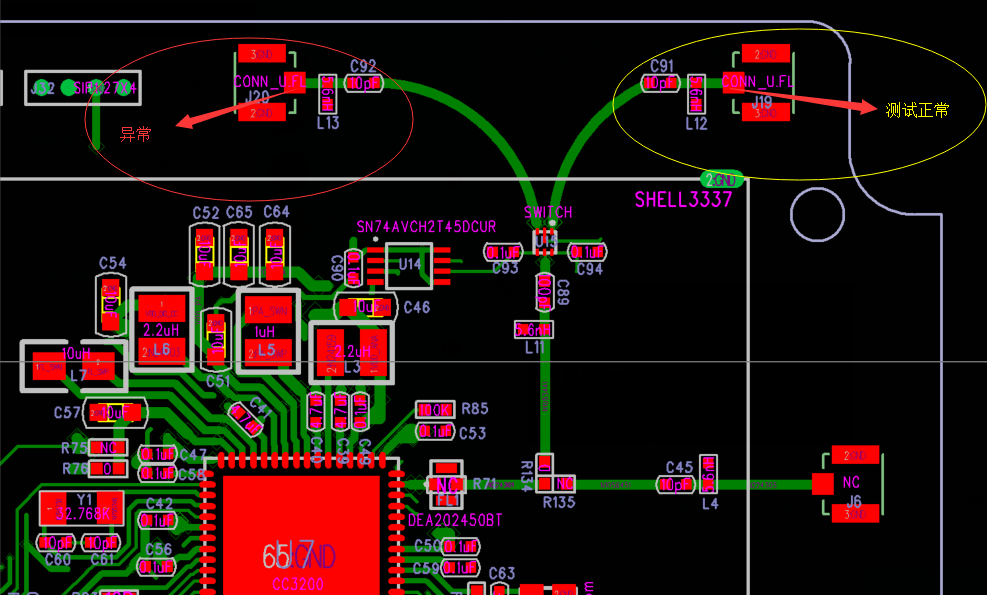
Task: Click the SHELL3337 designator text
Action: (683, 200)
